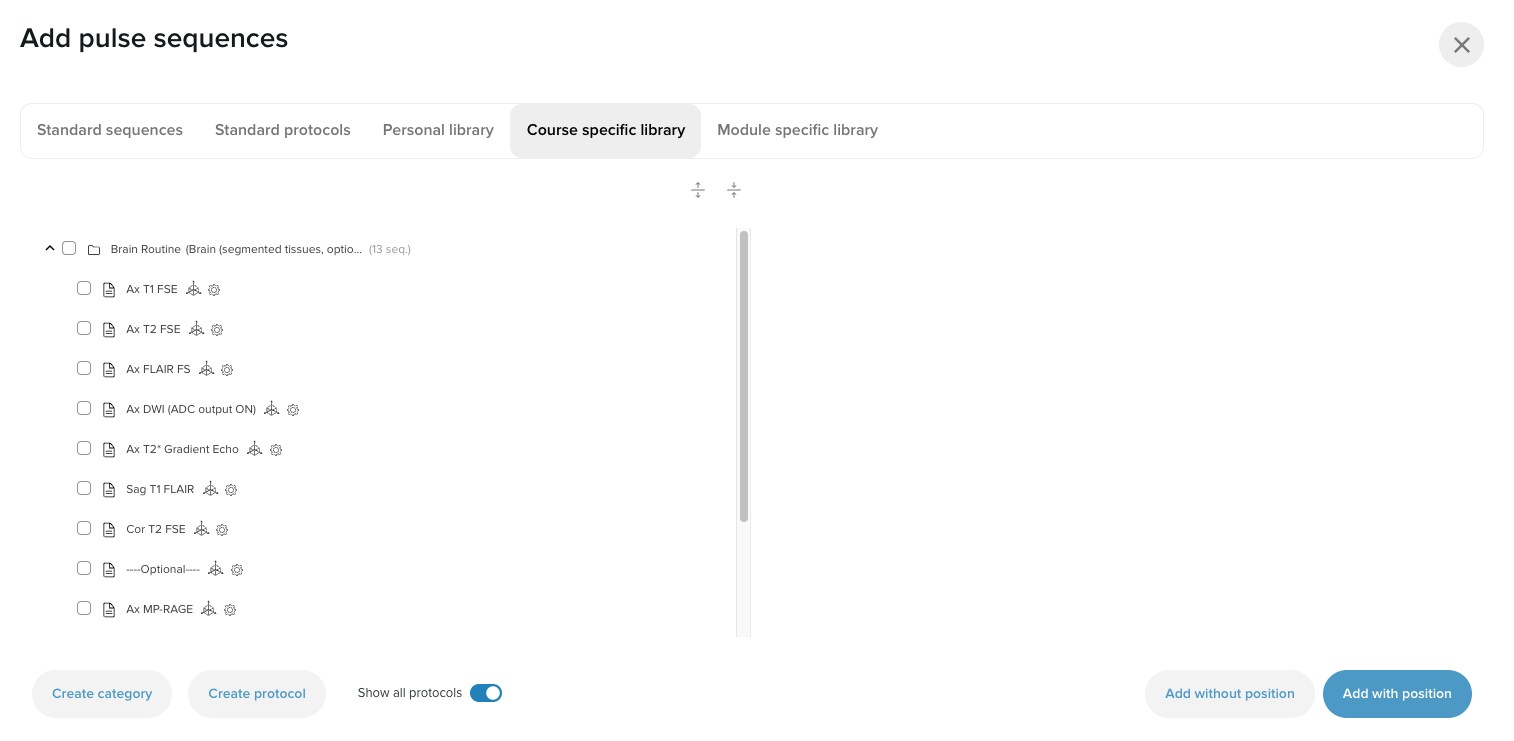Click position icon for Ax T2* Gradient Echo
The width and height of the screenshot is (1514, 741).
tap(255, 449)
